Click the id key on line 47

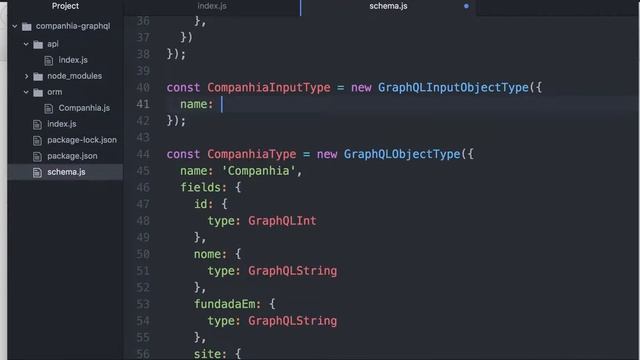[200, 204]
